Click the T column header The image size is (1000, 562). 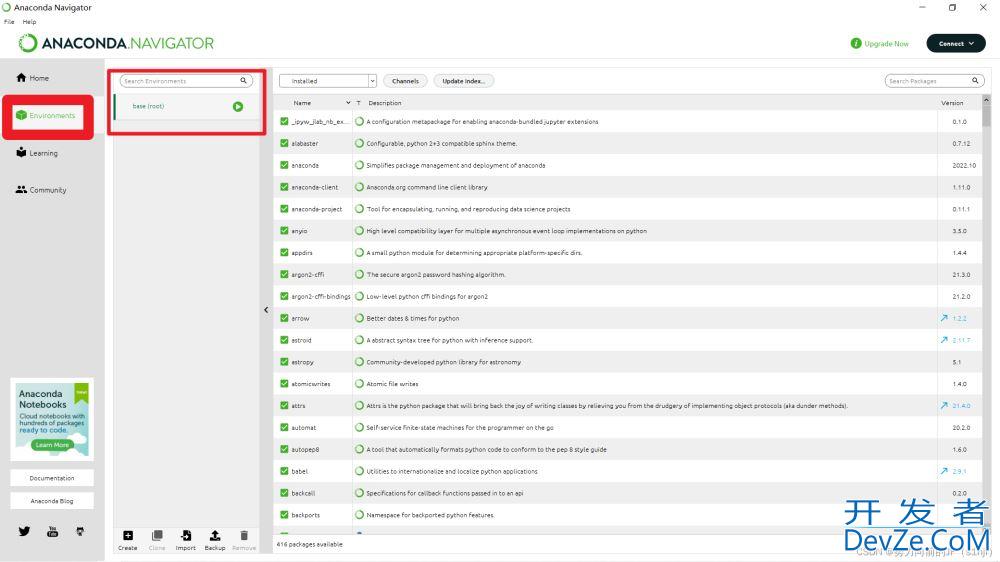(x=358, y=103)
